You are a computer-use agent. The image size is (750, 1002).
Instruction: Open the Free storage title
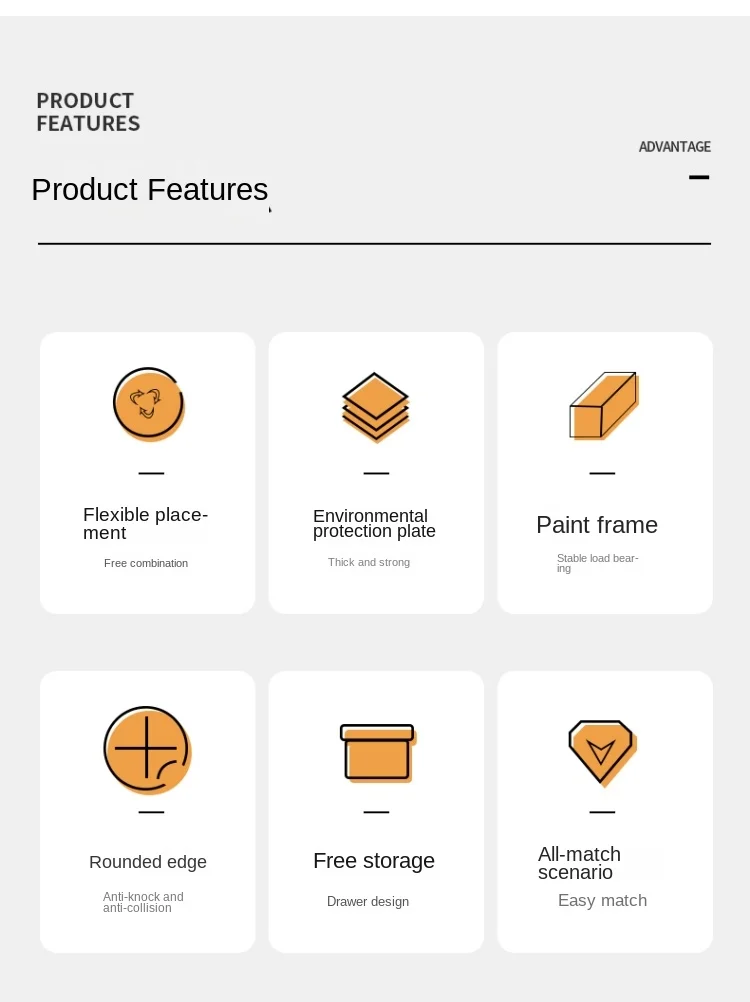click(x=374, y=861)
